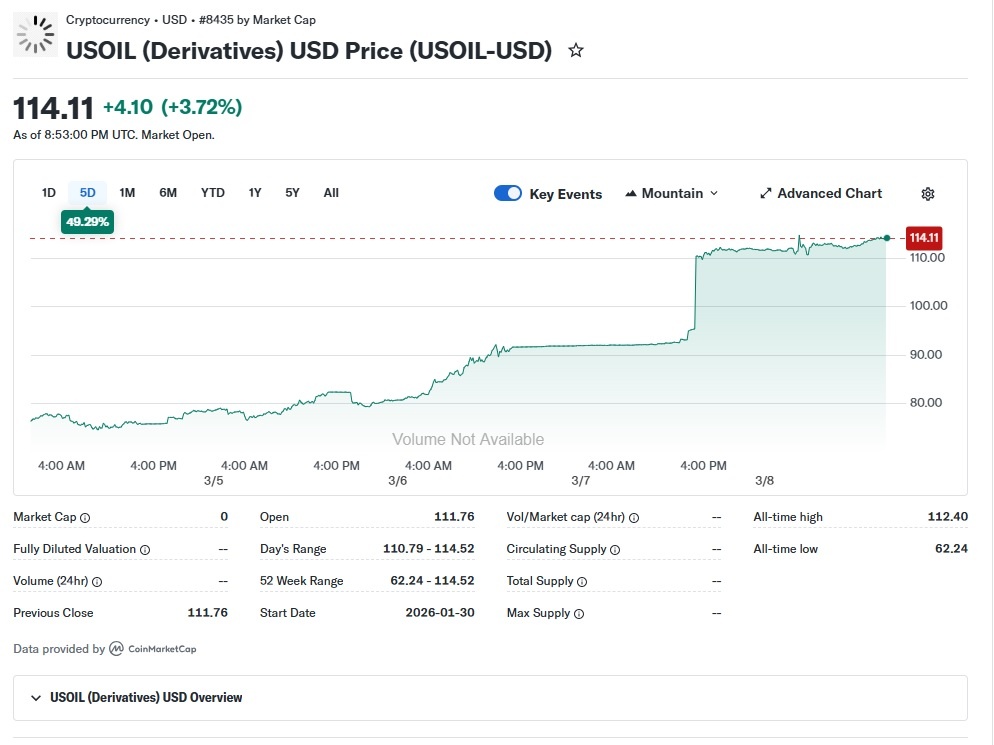
Task: Click the Advanced Chart diagonal arrow icon
Action: coord(765,193)
